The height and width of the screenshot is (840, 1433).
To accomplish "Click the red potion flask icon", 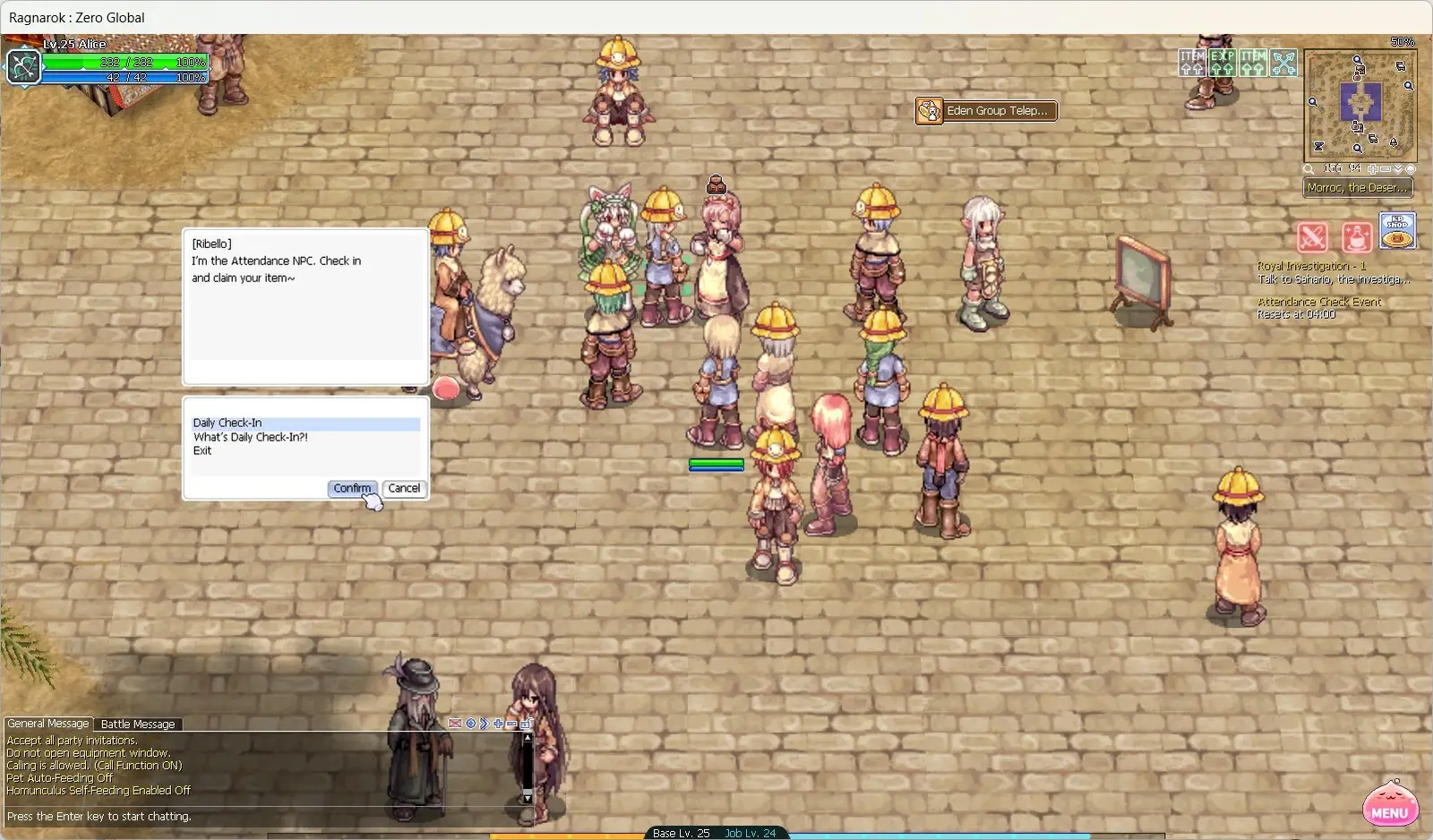I will coord(1357,237).
